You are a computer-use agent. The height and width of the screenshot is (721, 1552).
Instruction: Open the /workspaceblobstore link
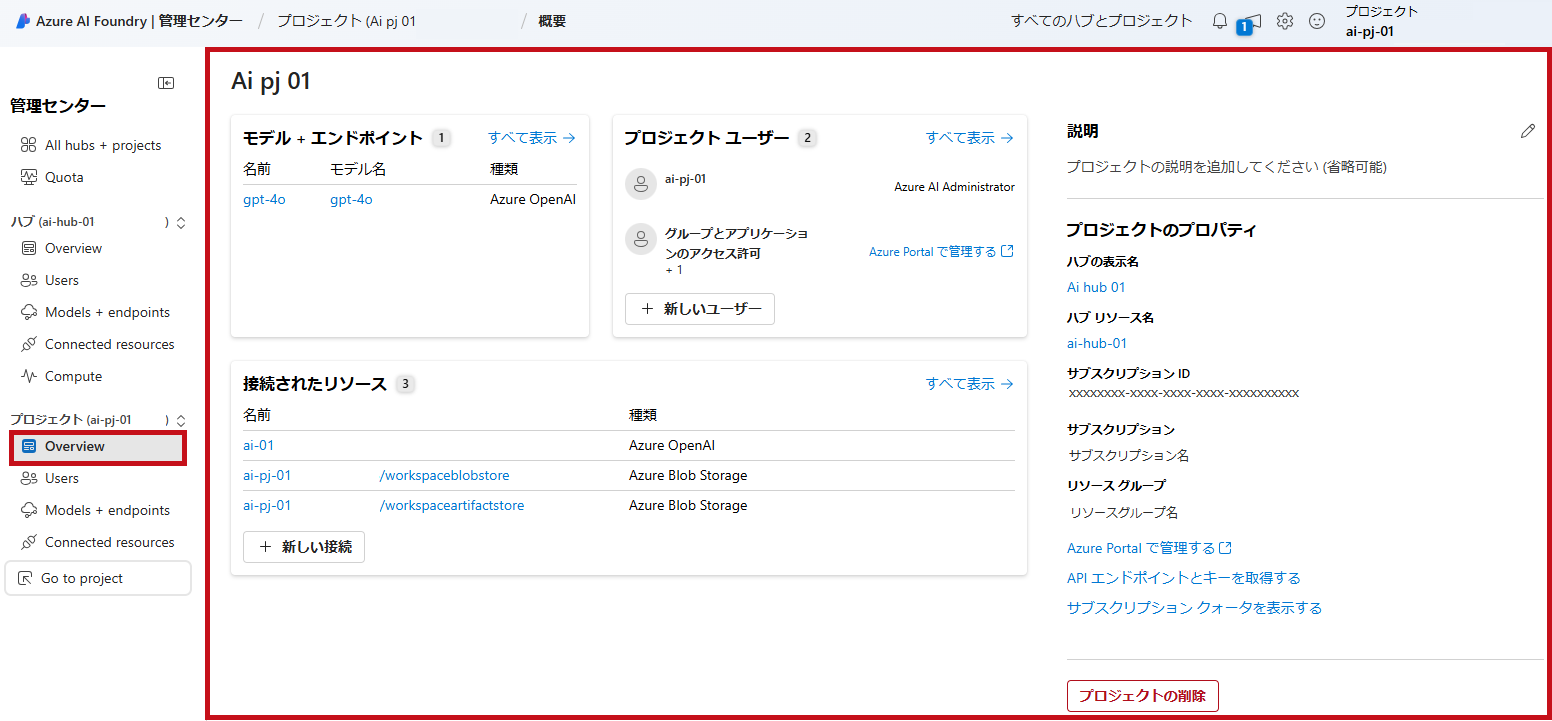(445, 475)
